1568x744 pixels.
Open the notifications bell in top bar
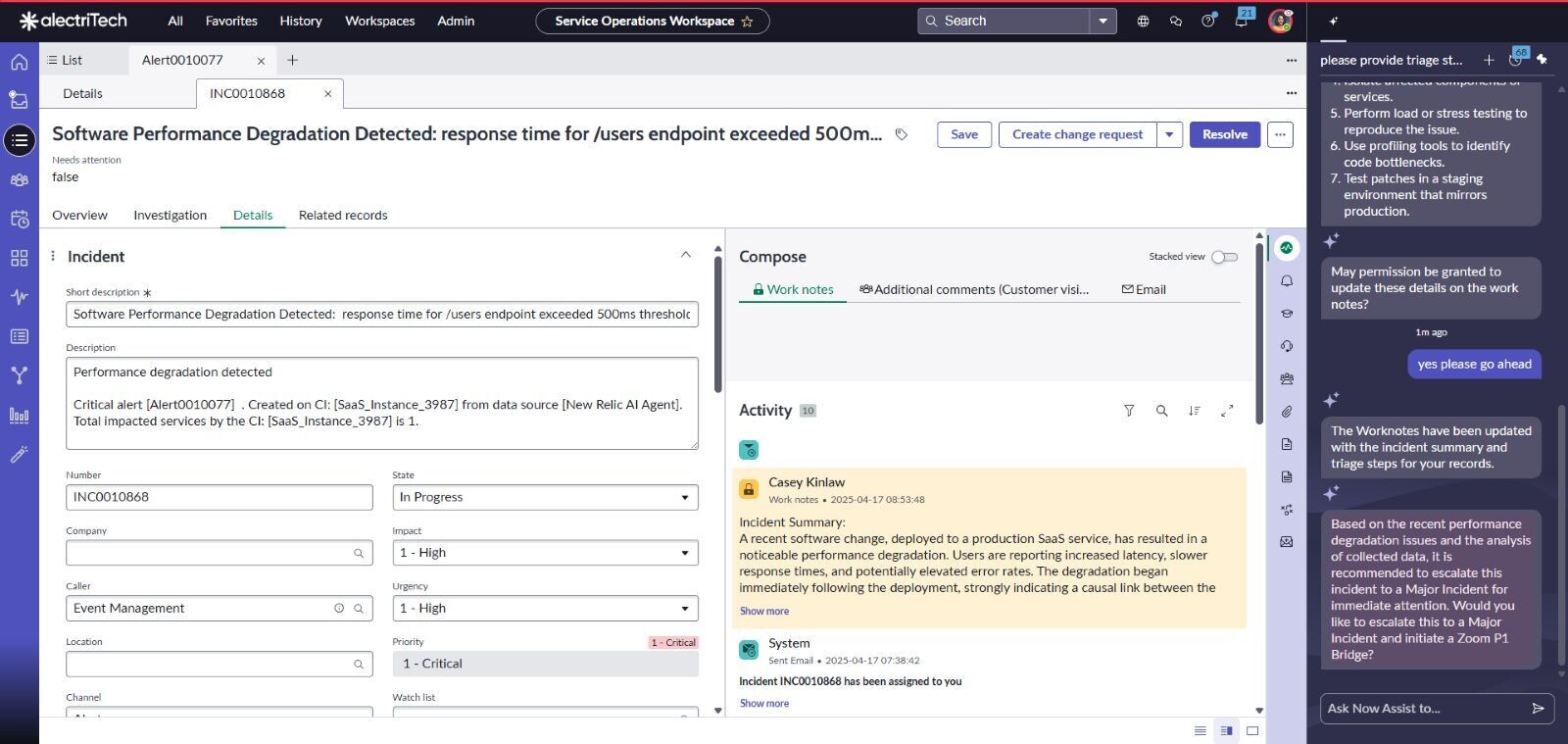[1241, 21]
